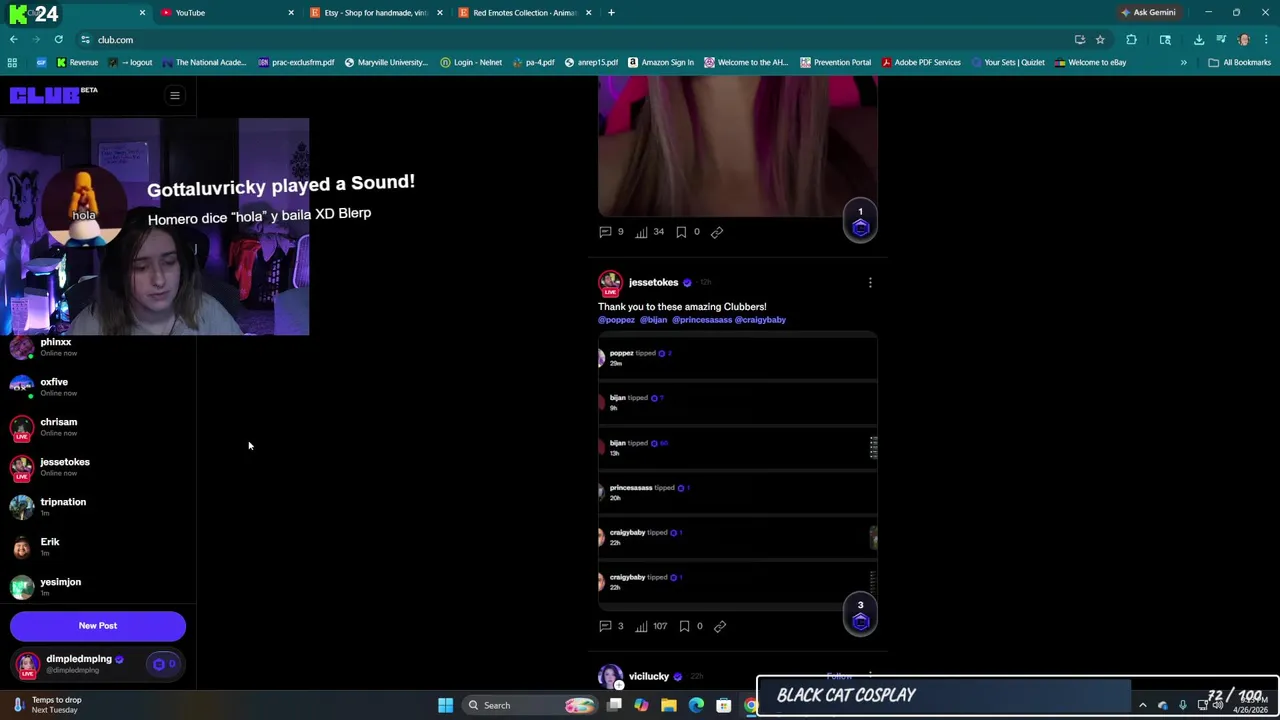Select Erik in the sidebar list
1280x720 pixels.
tap(98, 547)
